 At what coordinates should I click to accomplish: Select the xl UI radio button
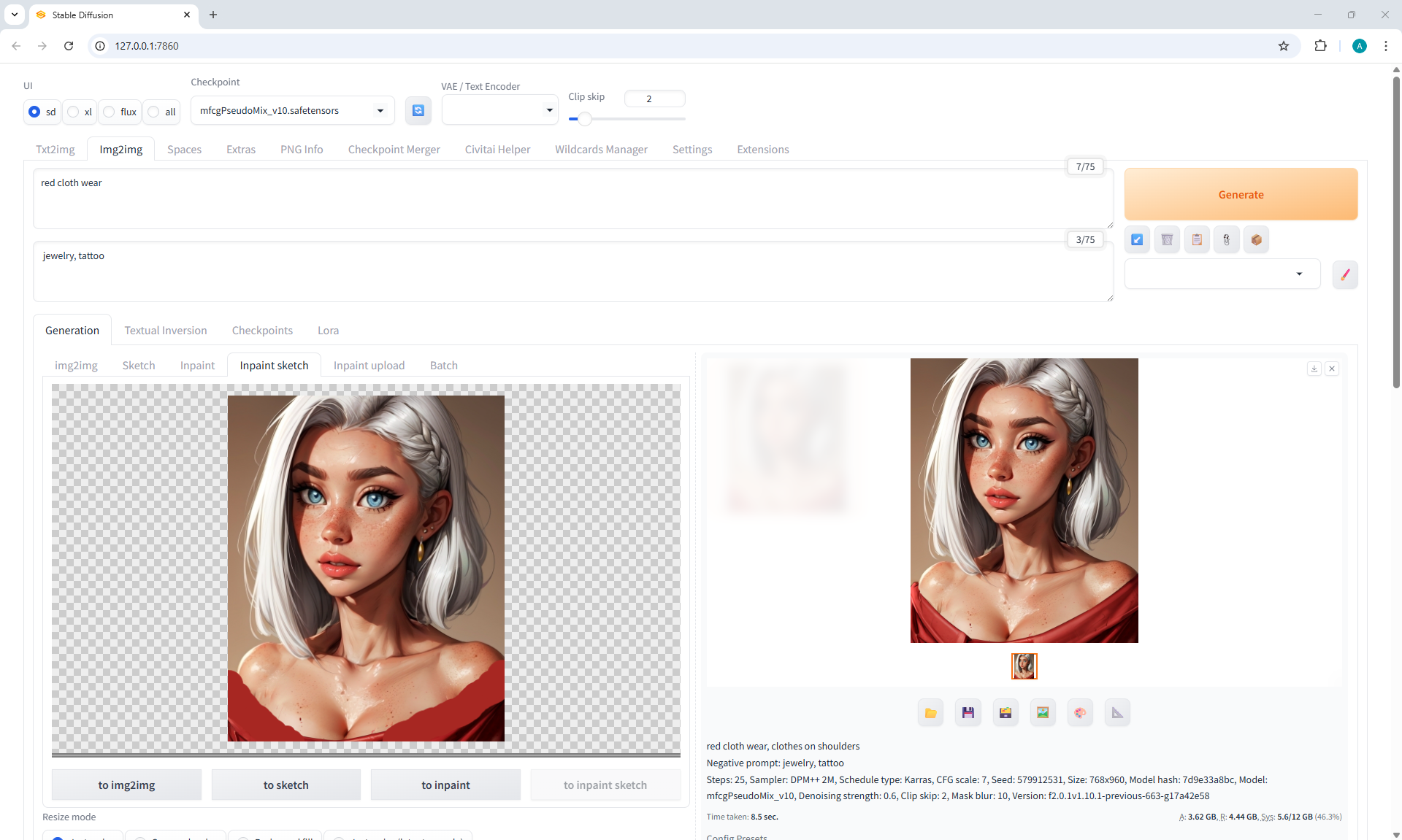coord(74,112)
